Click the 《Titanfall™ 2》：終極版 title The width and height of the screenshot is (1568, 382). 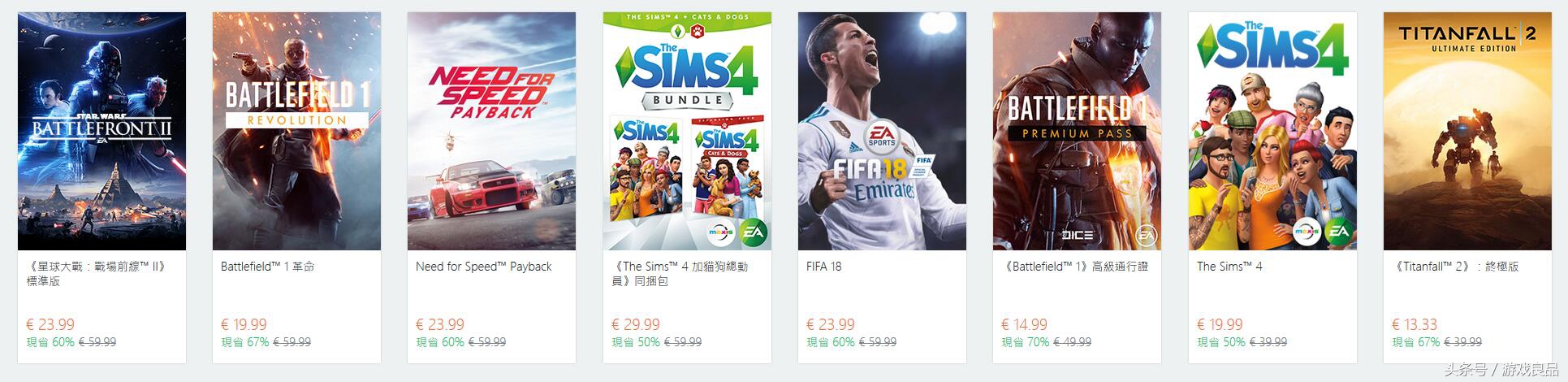point(1456,267)
